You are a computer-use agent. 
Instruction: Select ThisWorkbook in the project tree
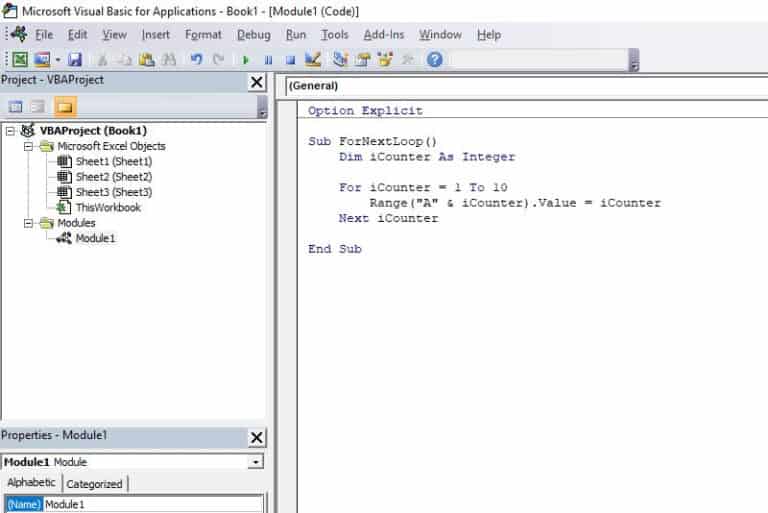[108, 207]
